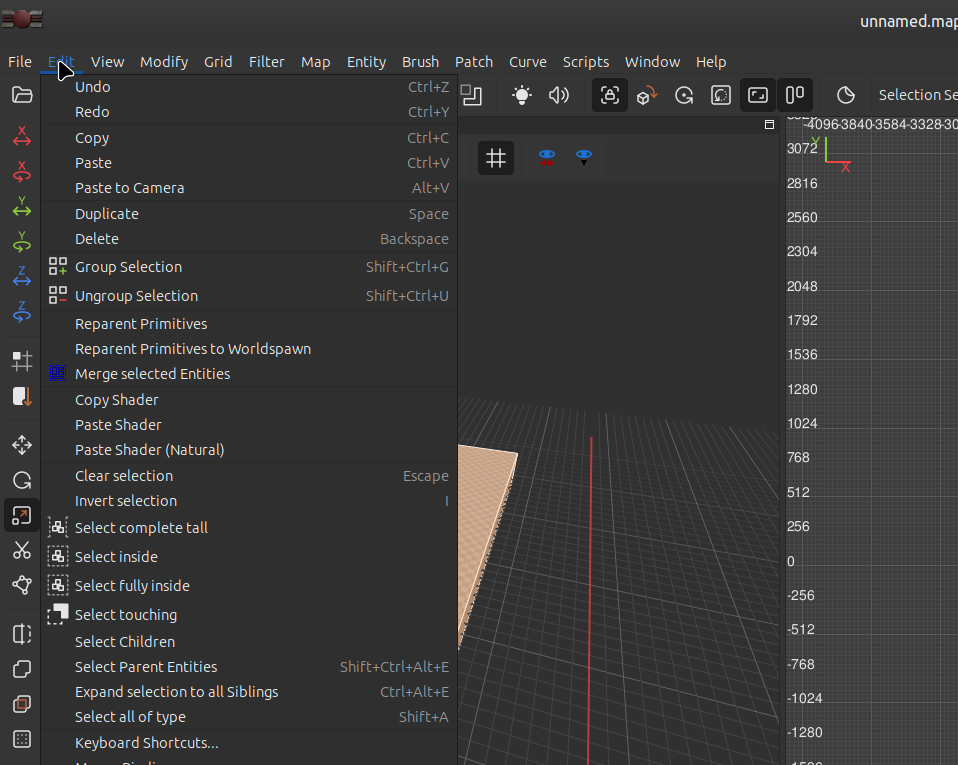Screen dimensions: 958x765
Task: Click the small maximize icon atop camera panel
Action: tap(769, 125)
